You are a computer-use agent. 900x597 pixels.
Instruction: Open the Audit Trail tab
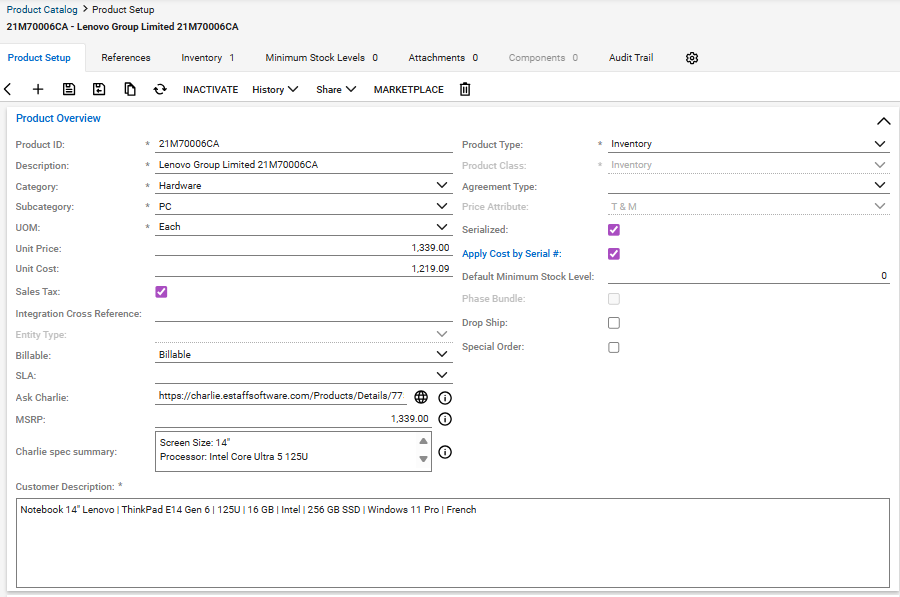[x=631, y=57]
